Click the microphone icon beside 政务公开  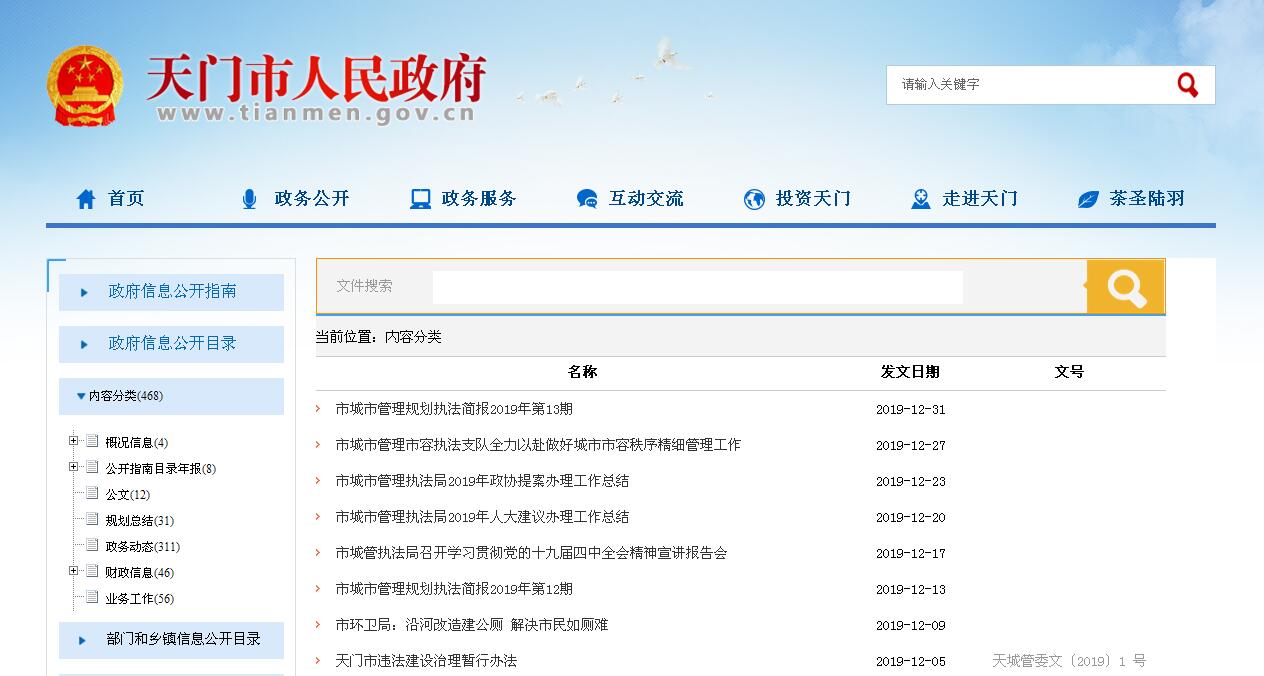pos(249,199)
